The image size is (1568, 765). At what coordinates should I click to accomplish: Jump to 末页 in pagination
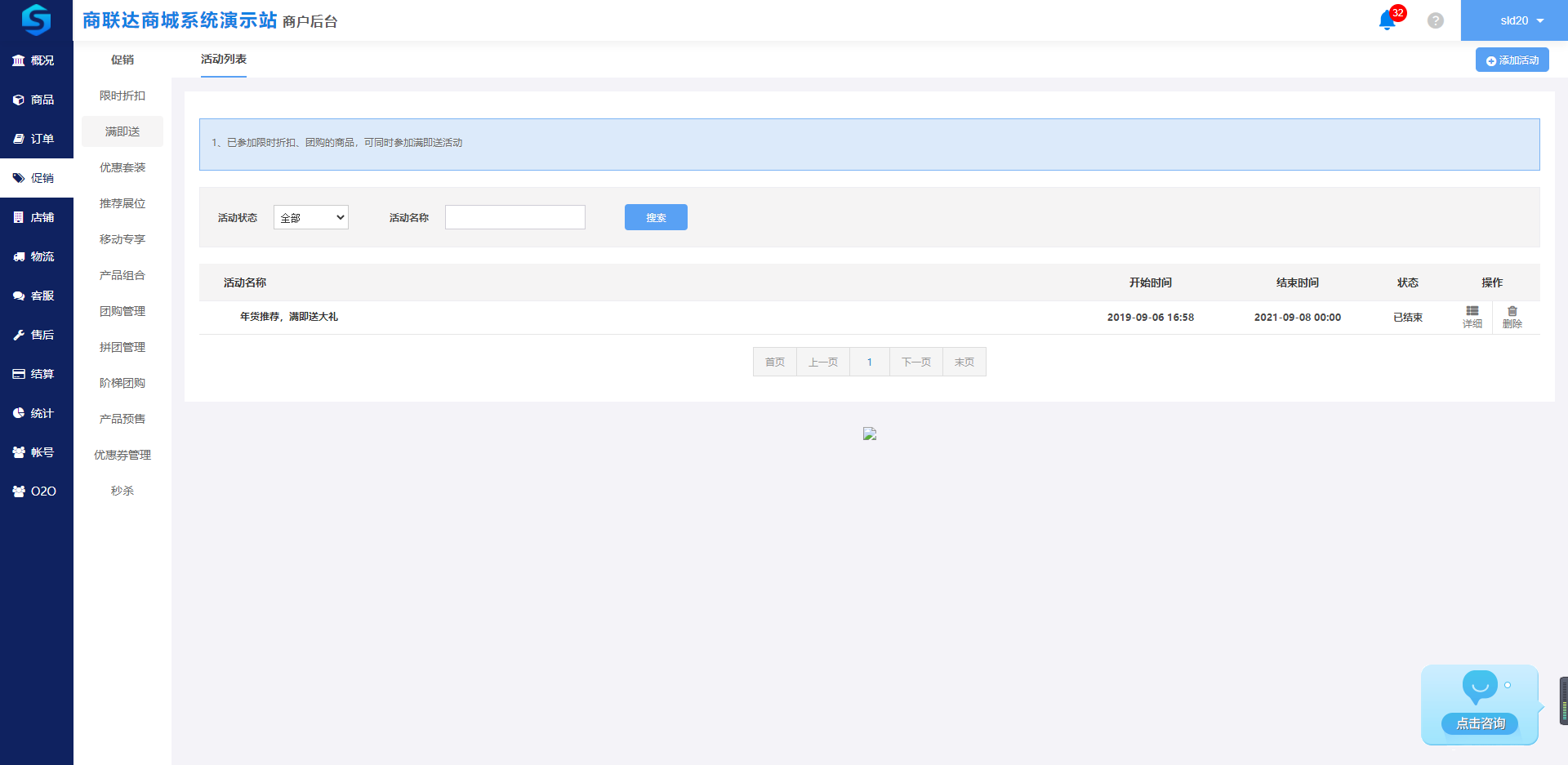964,362
